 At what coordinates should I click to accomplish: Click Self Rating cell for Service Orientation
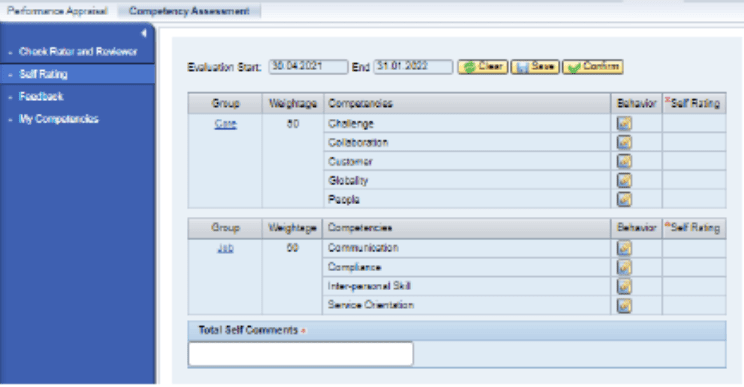pos(694,305)
